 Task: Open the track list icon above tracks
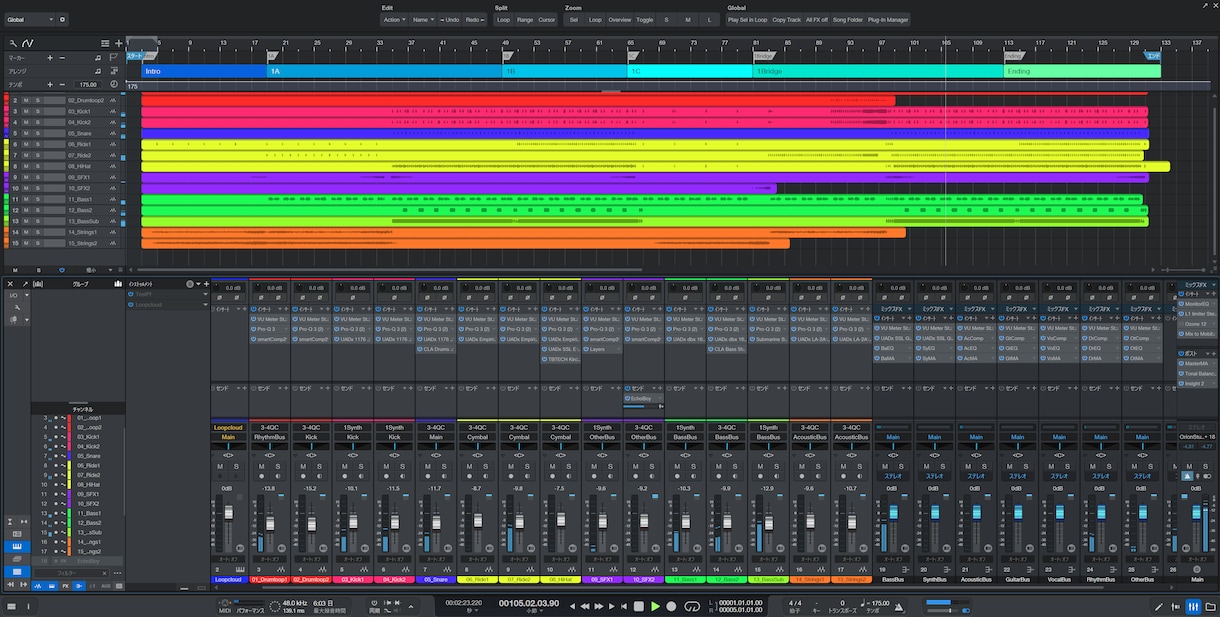105,43
